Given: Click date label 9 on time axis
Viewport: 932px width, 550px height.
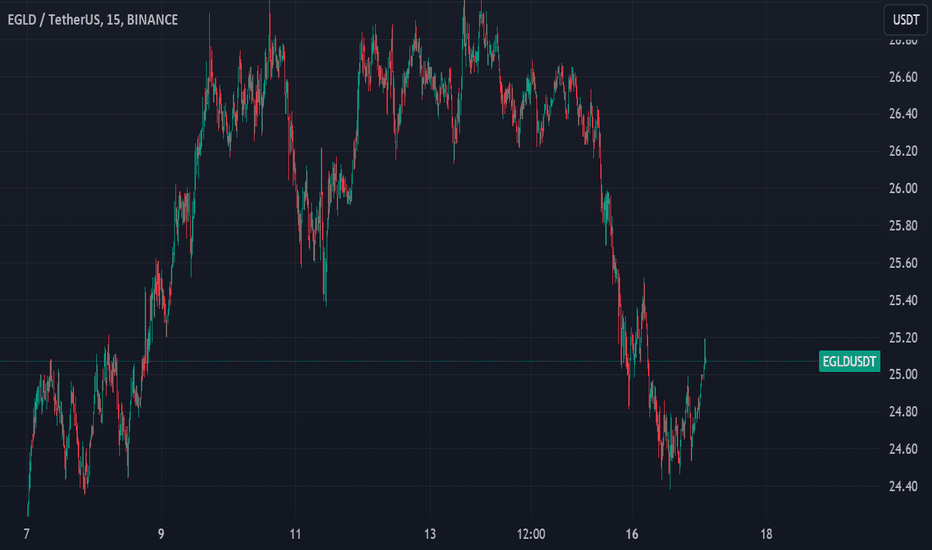Looking at the screenshot, I should (x=161, y=534).
